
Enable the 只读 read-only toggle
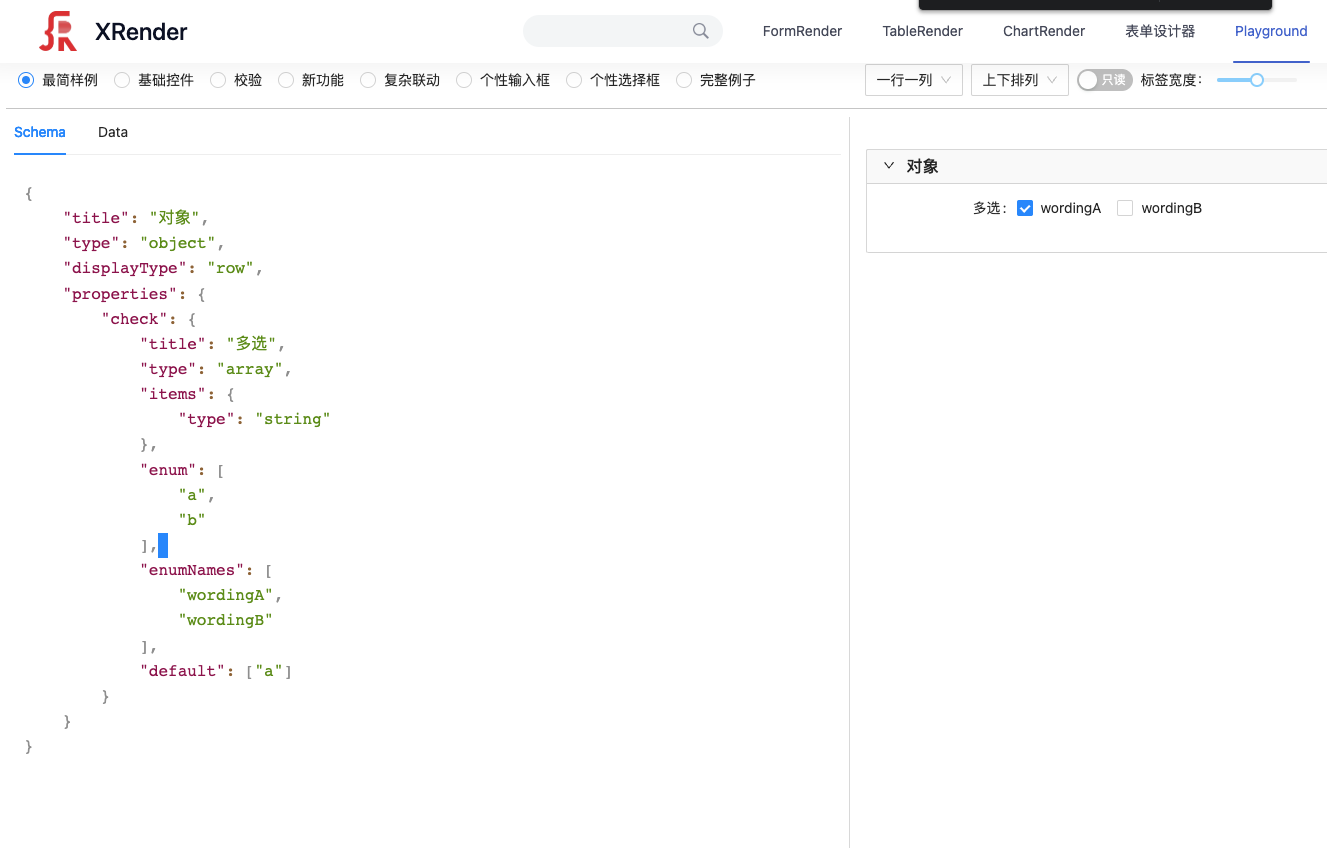[1104, 79]
